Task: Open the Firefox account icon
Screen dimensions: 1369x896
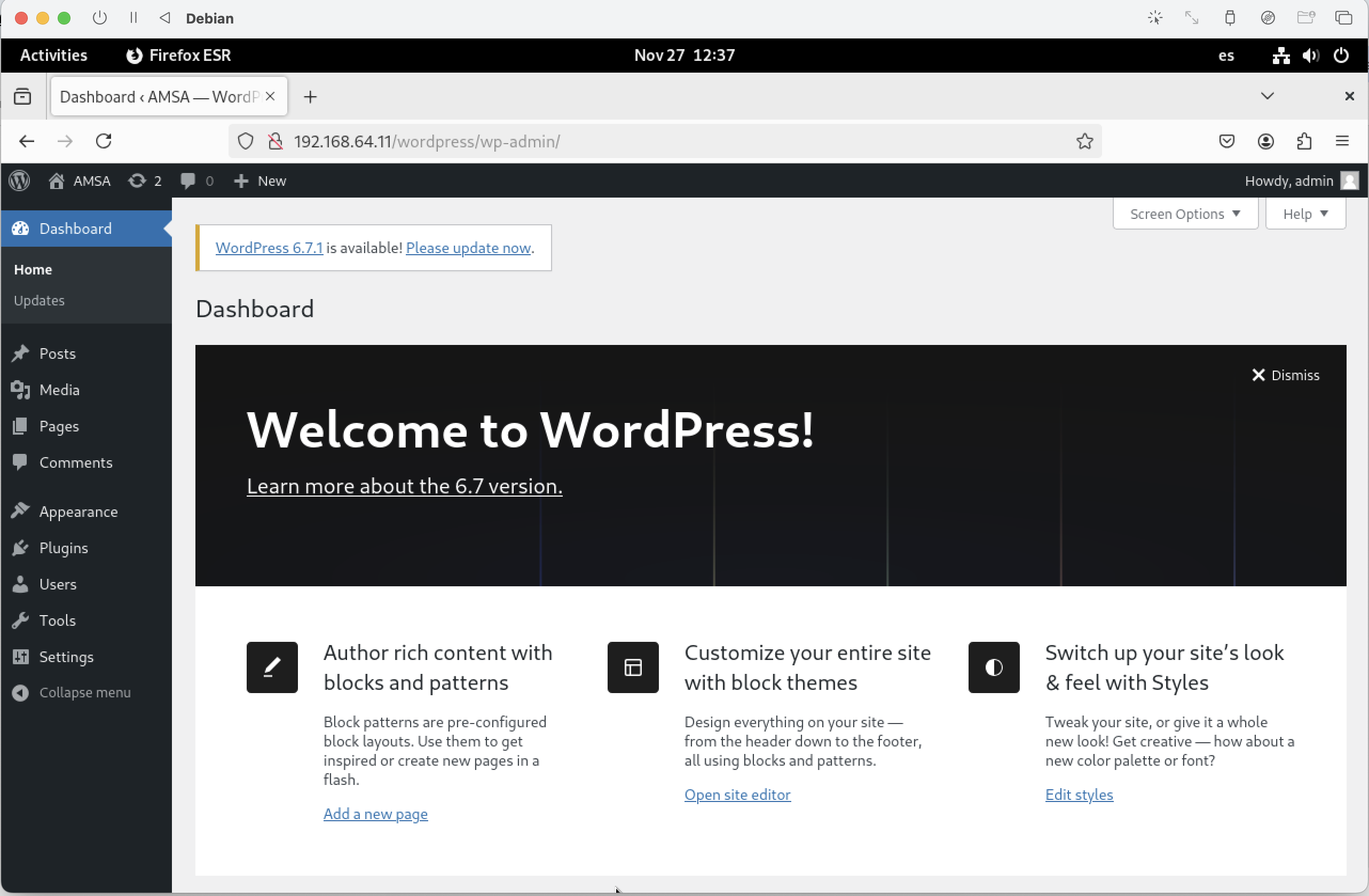Action: [x=1265, y=141]
